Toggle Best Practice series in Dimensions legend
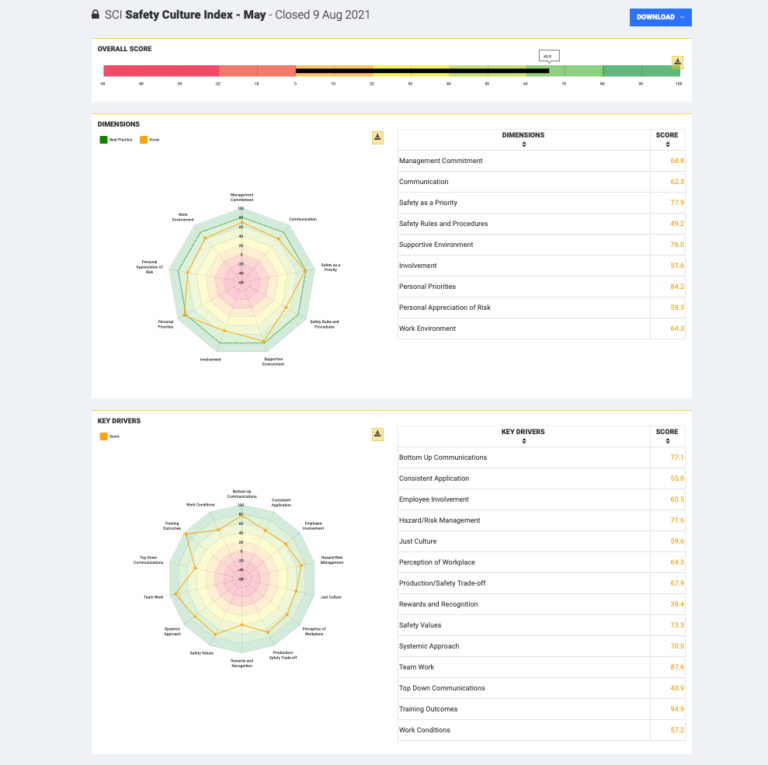The image size is (768, 765). tap(116, 140)
